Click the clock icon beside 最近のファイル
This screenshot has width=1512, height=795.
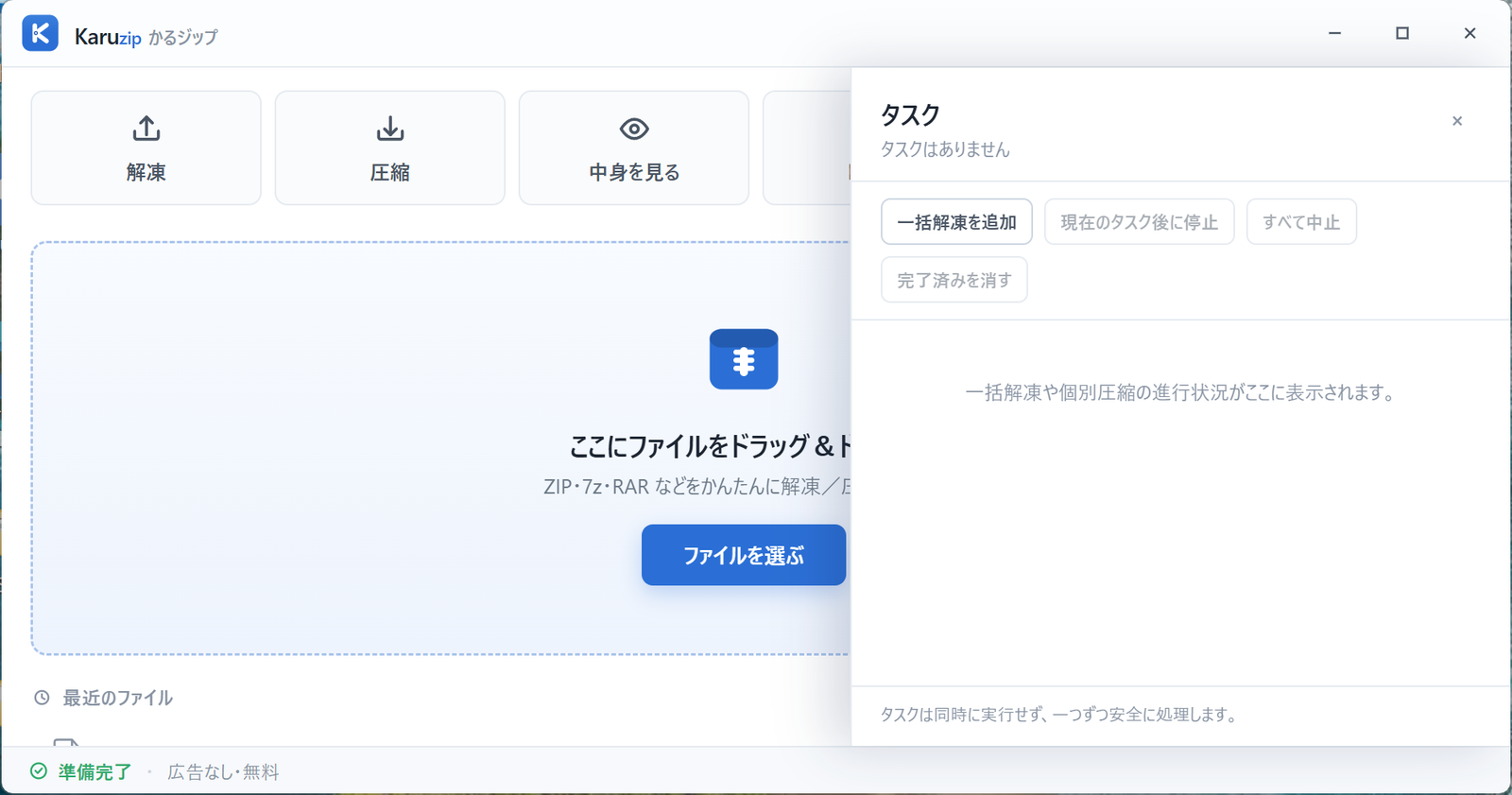click(42, 698)
